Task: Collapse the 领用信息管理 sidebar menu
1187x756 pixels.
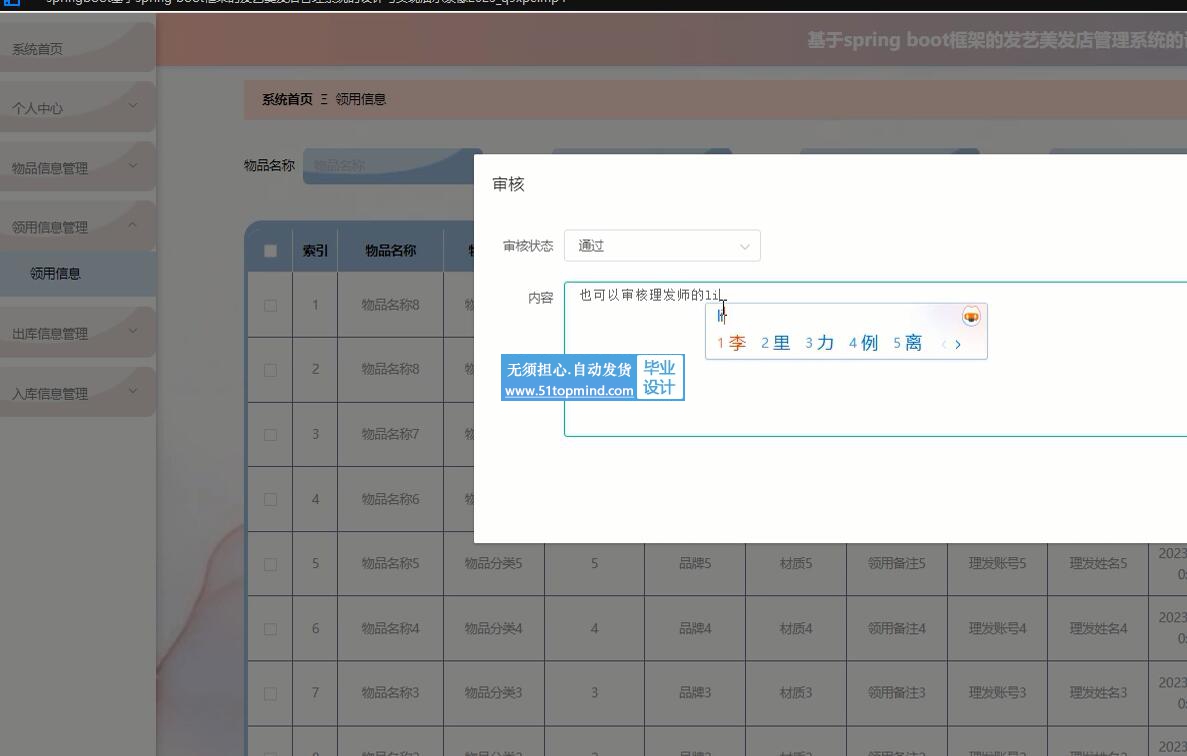Action: pos(77,227)
